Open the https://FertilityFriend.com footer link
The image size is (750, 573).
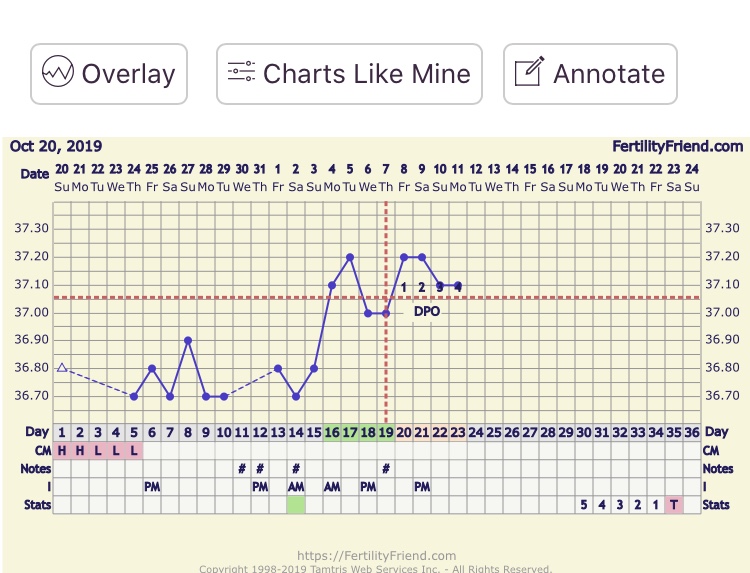tap(376, 556)
